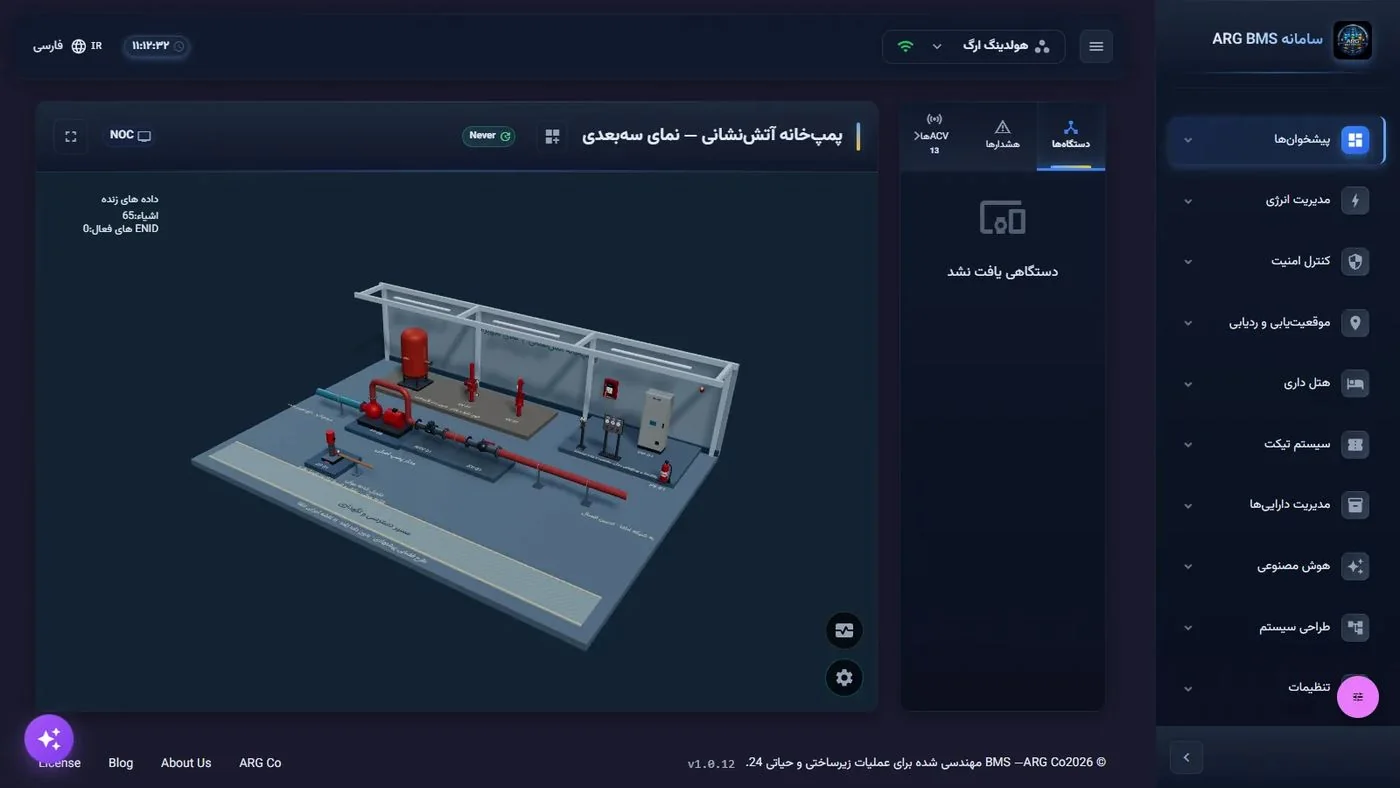Open the fullscreen view icon
Viewport: 1400px width, 788px height.
pos(71,136)
